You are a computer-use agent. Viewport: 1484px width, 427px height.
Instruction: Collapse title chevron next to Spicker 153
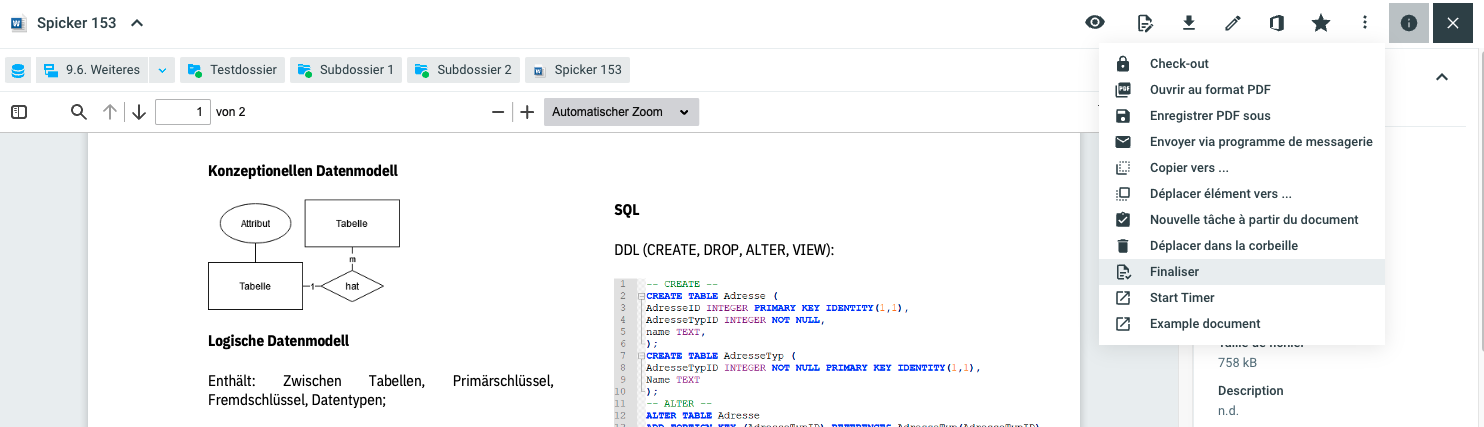click(137, 23)
